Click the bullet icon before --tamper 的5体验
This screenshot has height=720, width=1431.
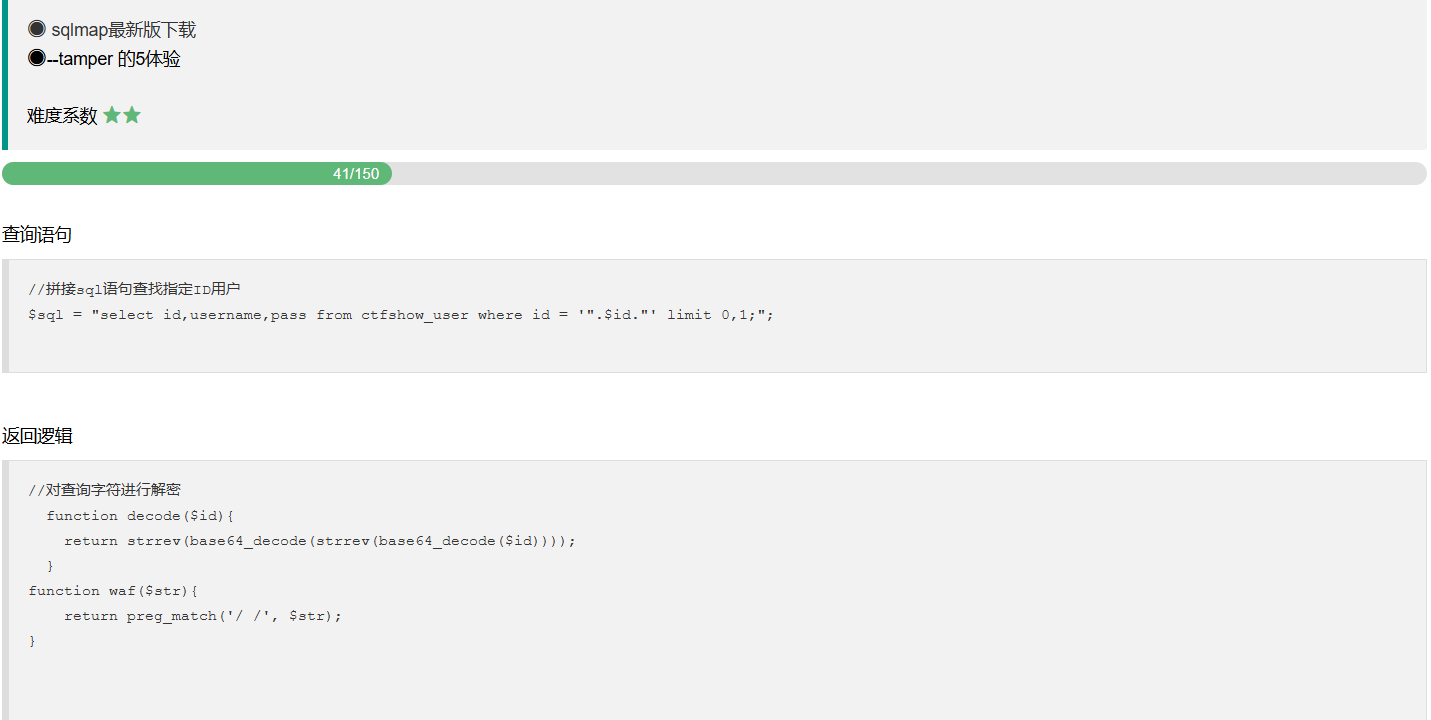coord(37,58)
